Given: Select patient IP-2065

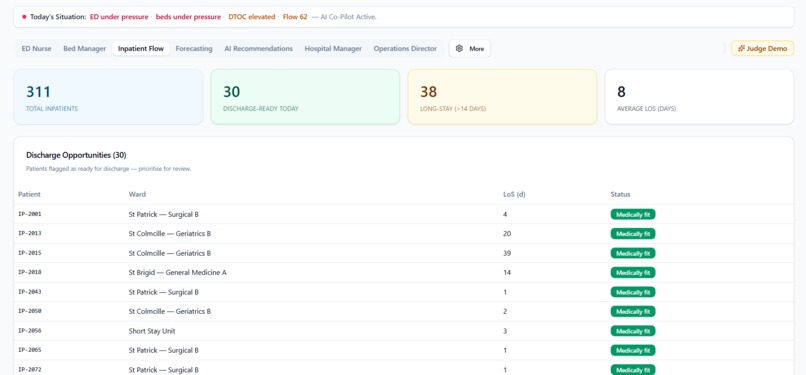Looking at the screenshot, I should click(30, 350).
